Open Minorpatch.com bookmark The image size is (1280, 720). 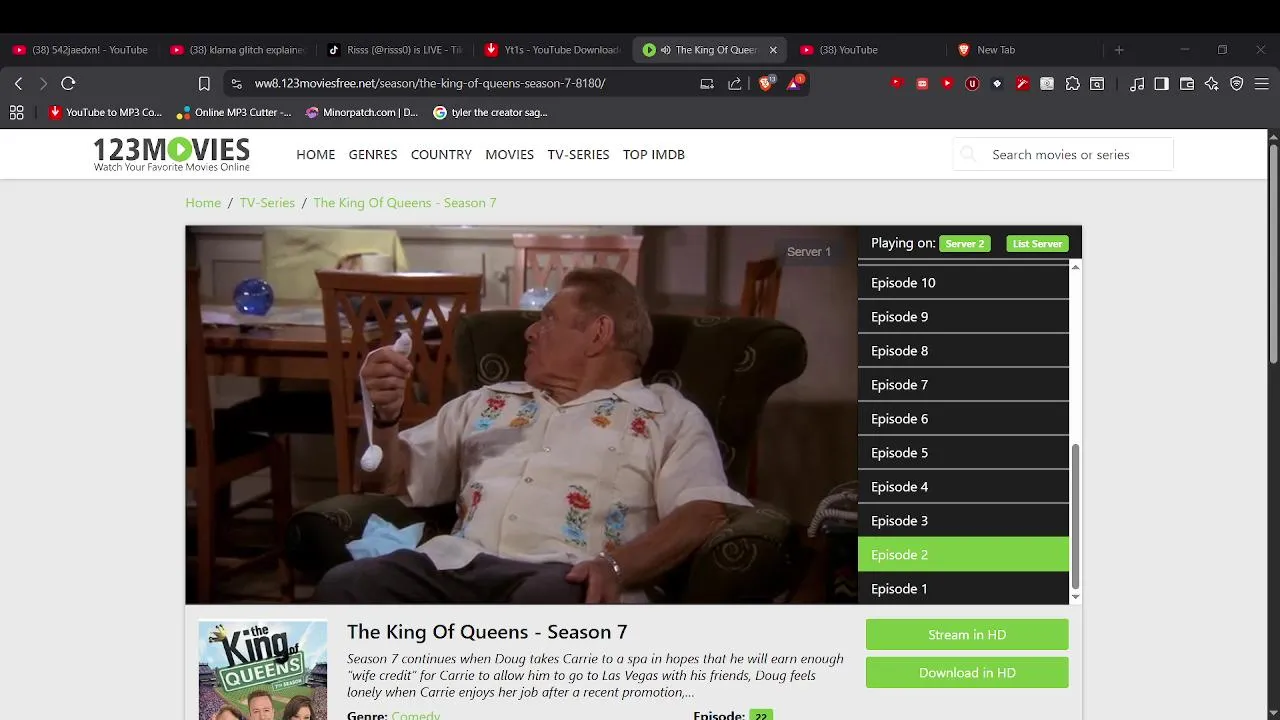pos(361,113)
